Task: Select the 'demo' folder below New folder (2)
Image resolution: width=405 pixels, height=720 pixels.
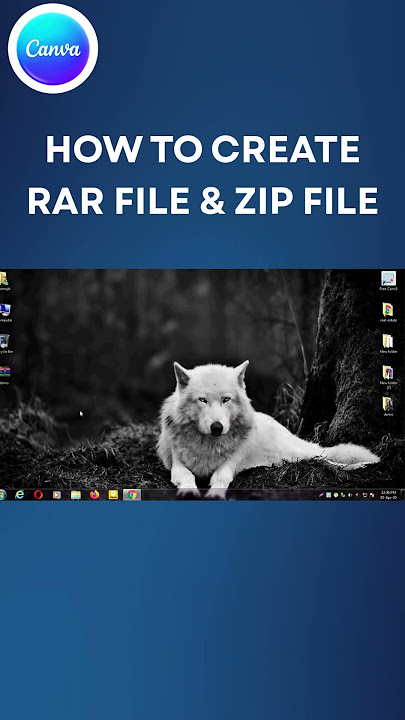Action: coord(388,406)
